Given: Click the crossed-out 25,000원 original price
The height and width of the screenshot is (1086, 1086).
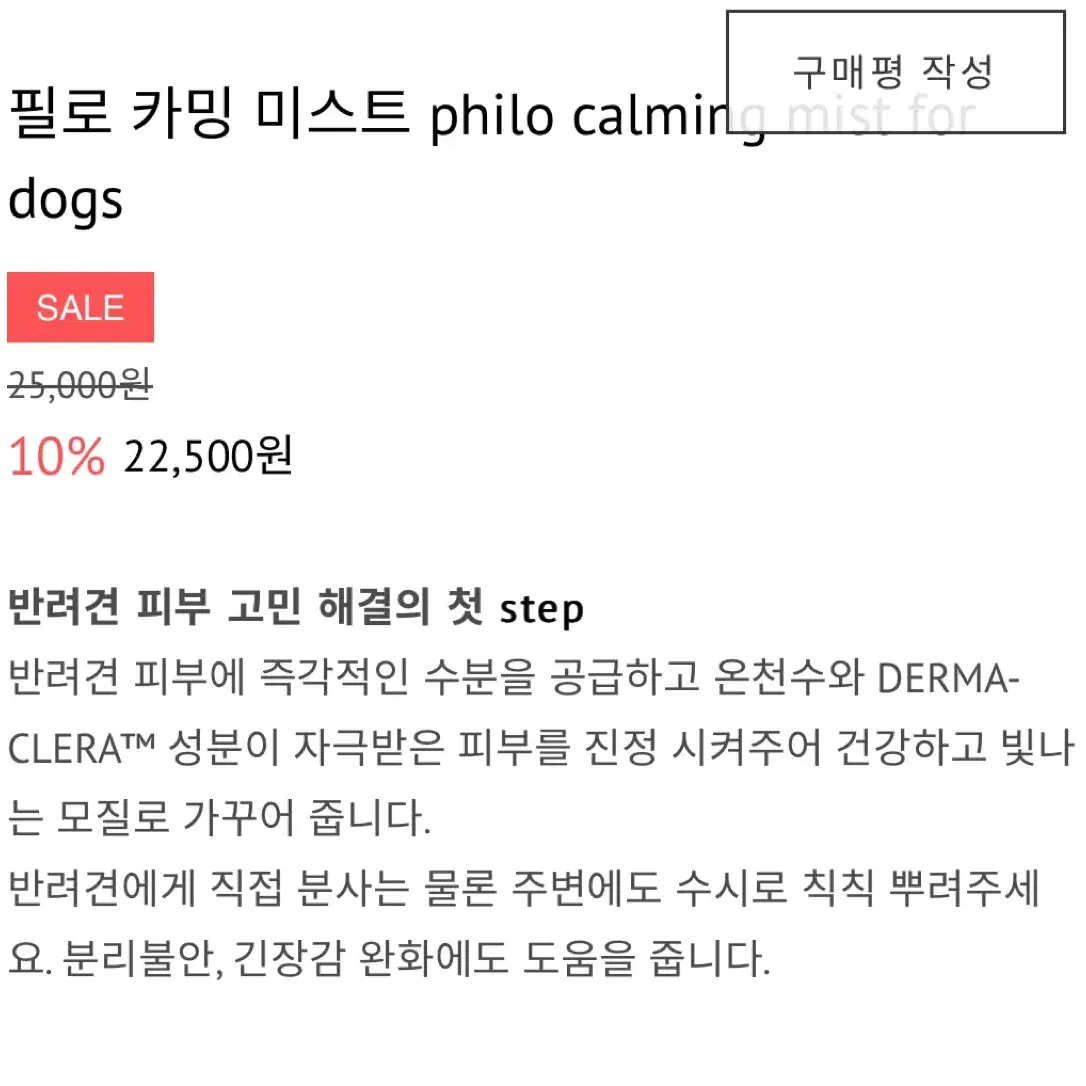Looking at the screenshot, I should pyautogui.click(x=80, y=384).
